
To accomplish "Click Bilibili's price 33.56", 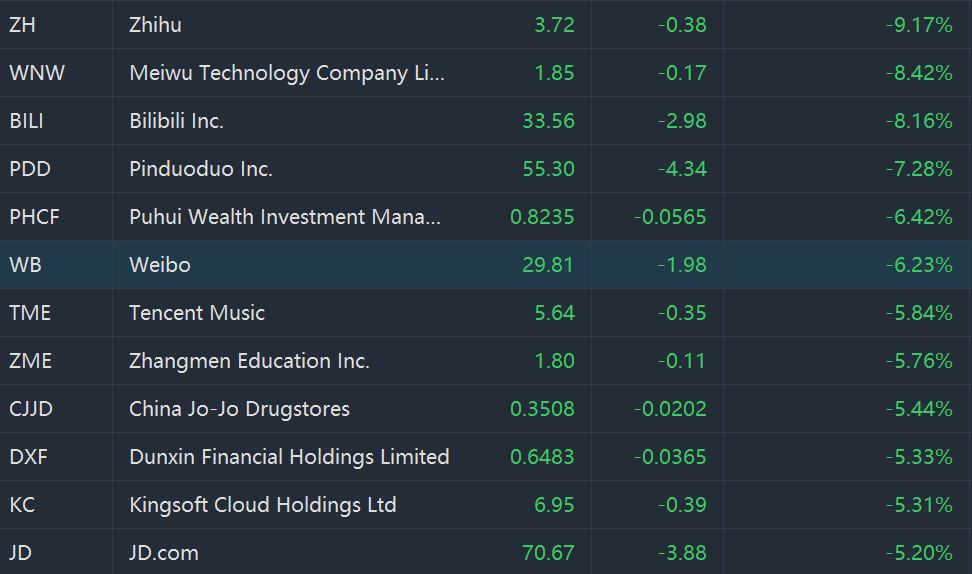I will 548,121.
